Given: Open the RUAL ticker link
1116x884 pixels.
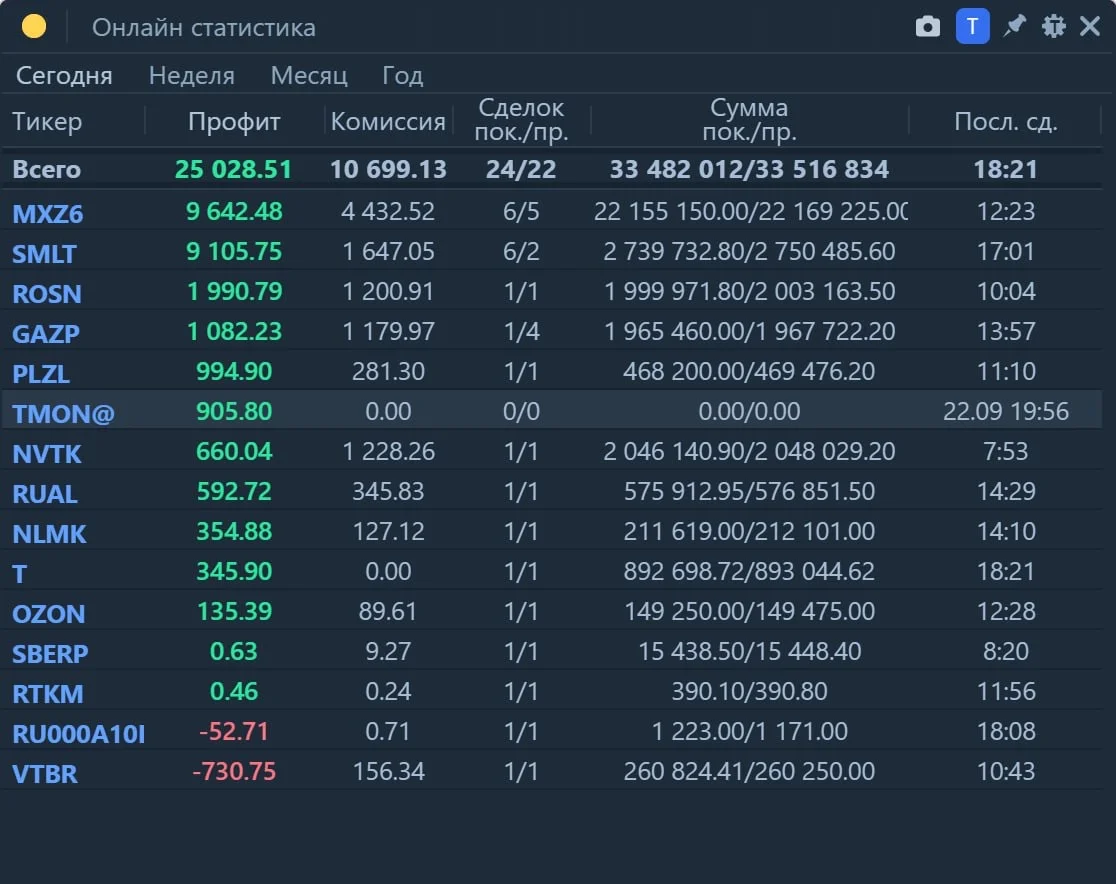Looking at the screenshot, I should 45,493.
